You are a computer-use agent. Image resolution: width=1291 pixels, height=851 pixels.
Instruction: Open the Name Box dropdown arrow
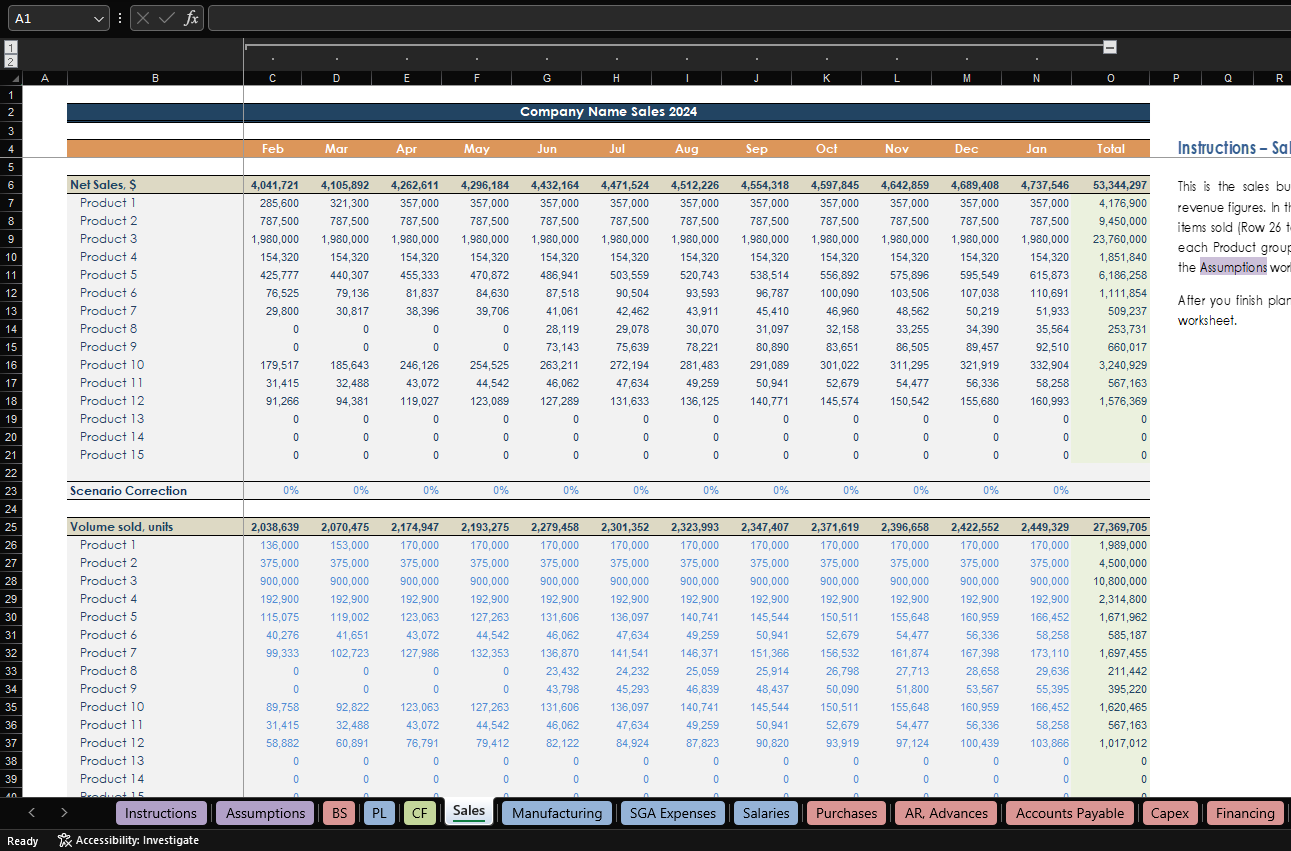99,18
